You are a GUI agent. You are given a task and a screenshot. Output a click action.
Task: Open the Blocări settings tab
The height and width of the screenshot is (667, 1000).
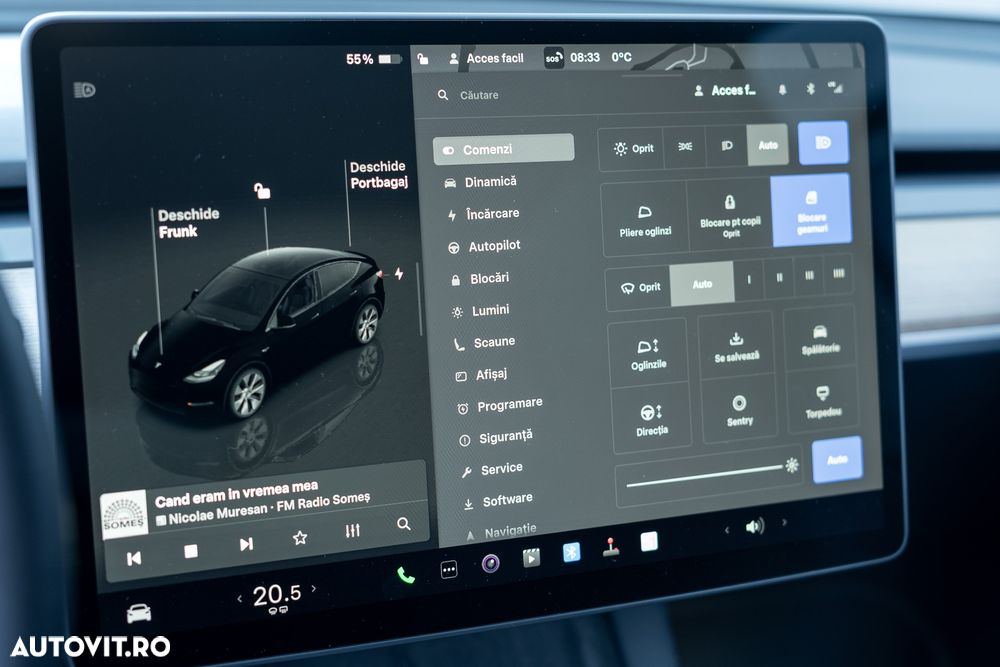[480, 279]
